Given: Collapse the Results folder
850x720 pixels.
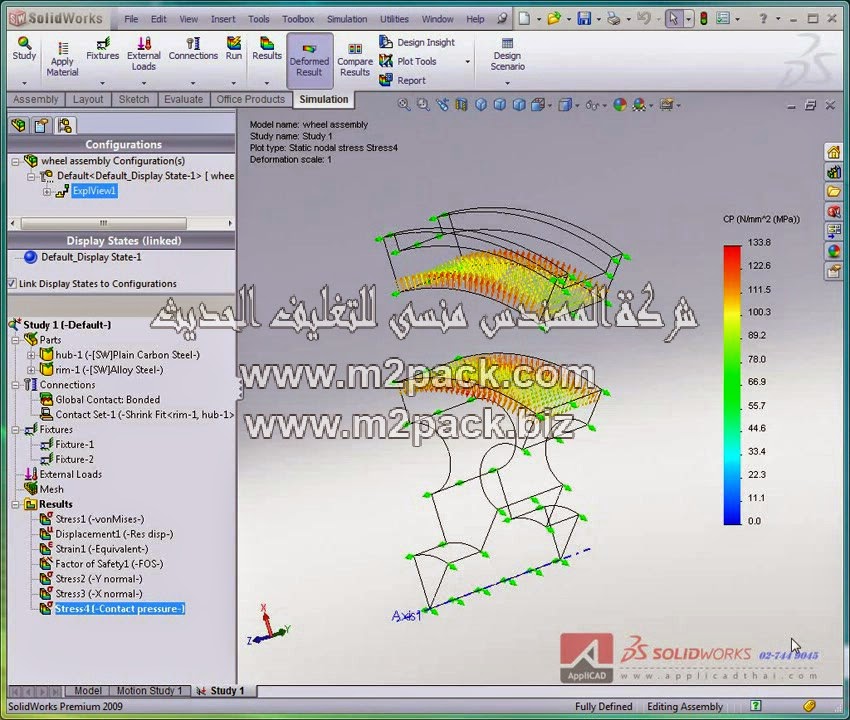Looking at the screenshot, I should (15, 505).
